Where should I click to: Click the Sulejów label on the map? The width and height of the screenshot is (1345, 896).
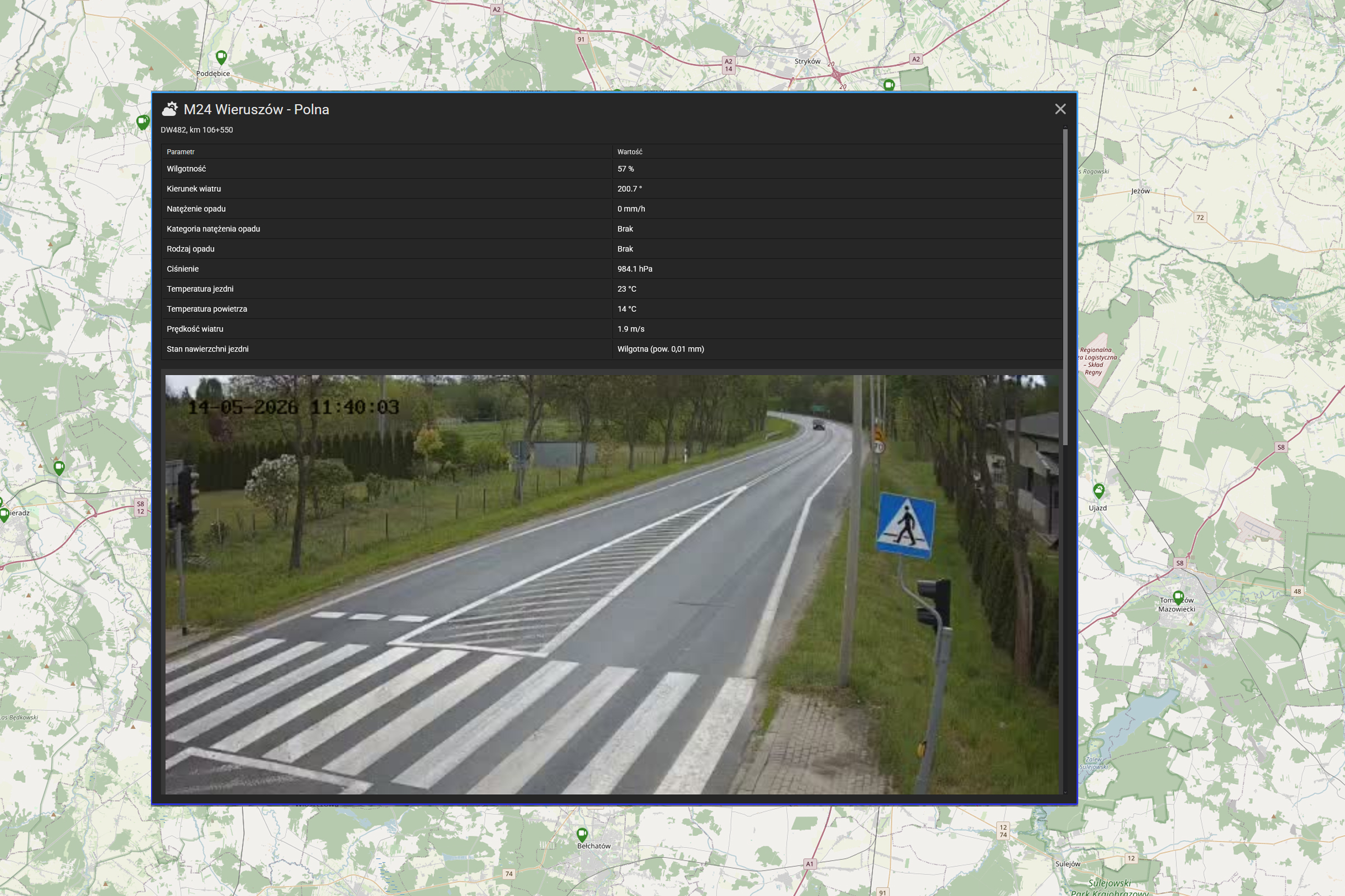[x=1067, y=864]
